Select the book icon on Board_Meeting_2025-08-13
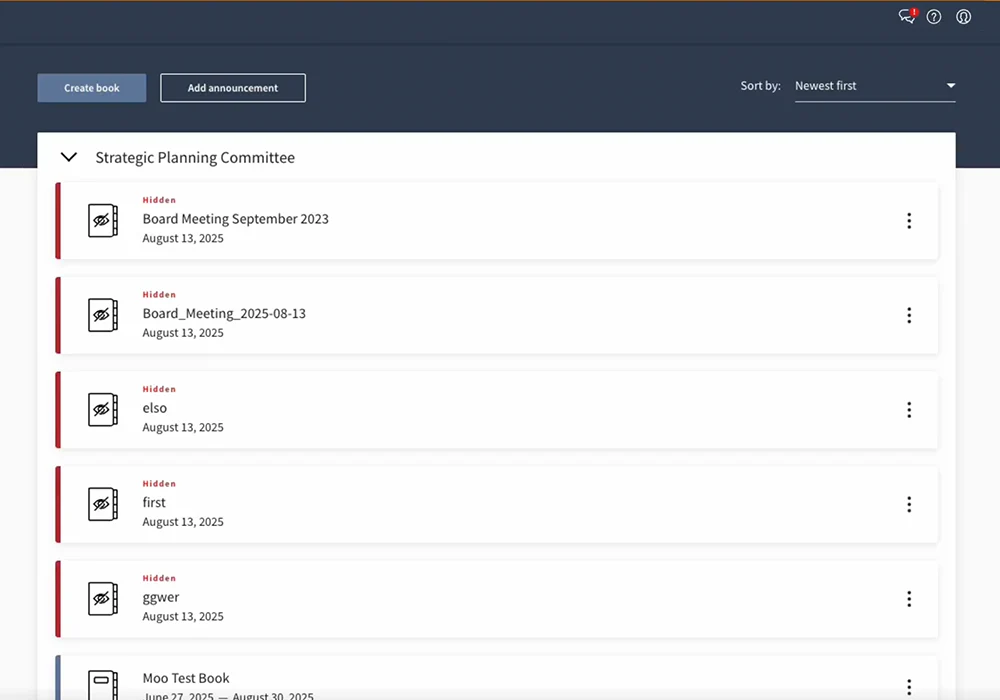 coord(102,315)
